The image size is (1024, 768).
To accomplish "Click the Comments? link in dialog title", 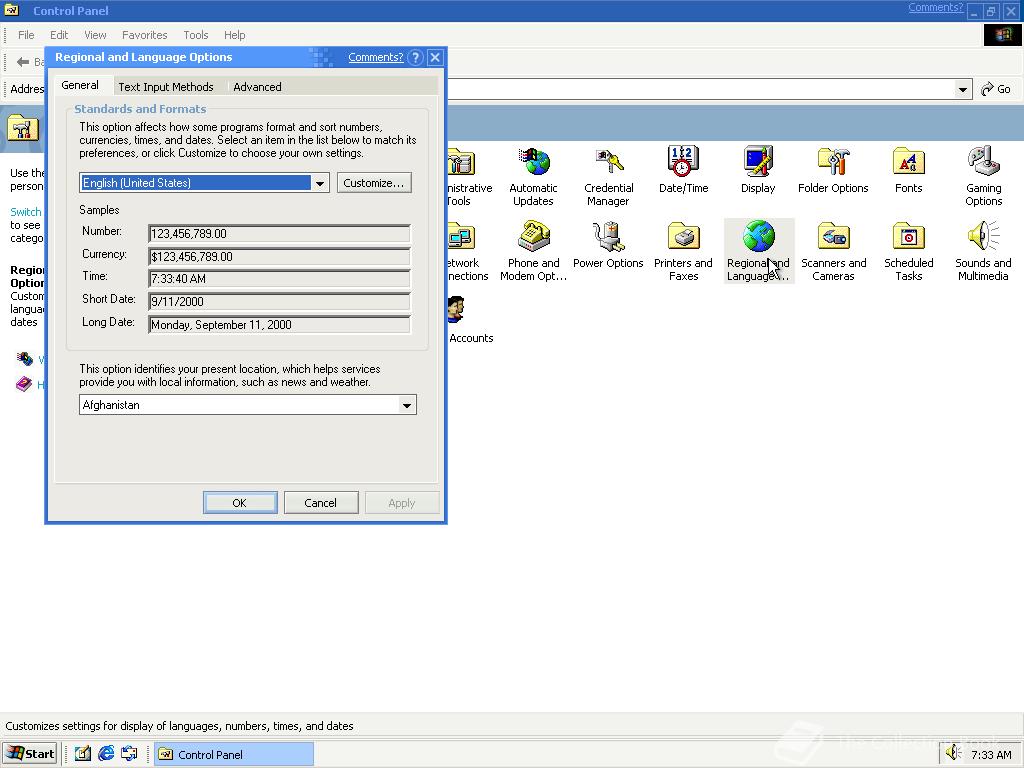I will pos(376,57).
